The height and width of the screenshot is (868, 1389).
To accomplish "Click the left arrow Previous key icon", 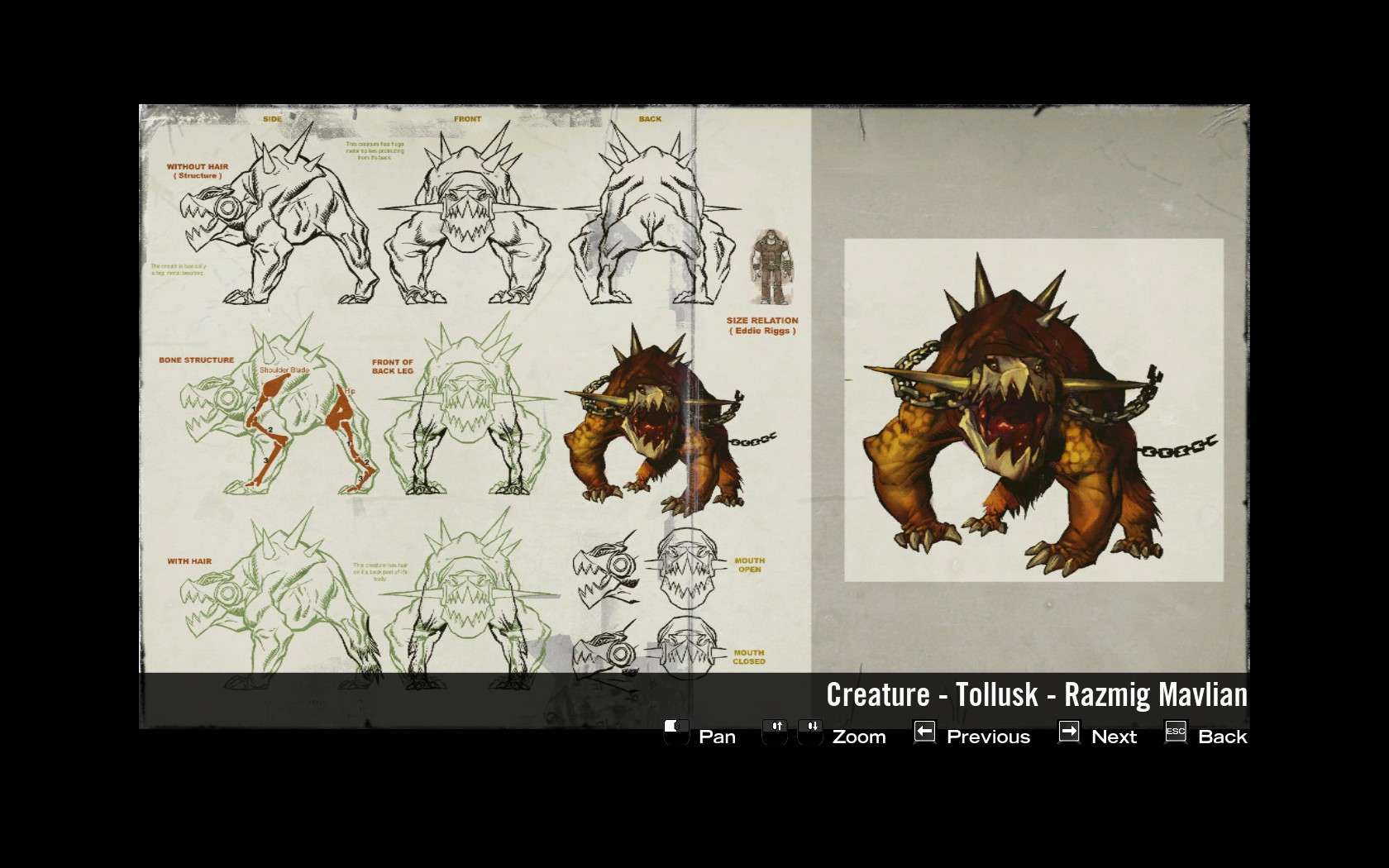I will click(924, 732).
